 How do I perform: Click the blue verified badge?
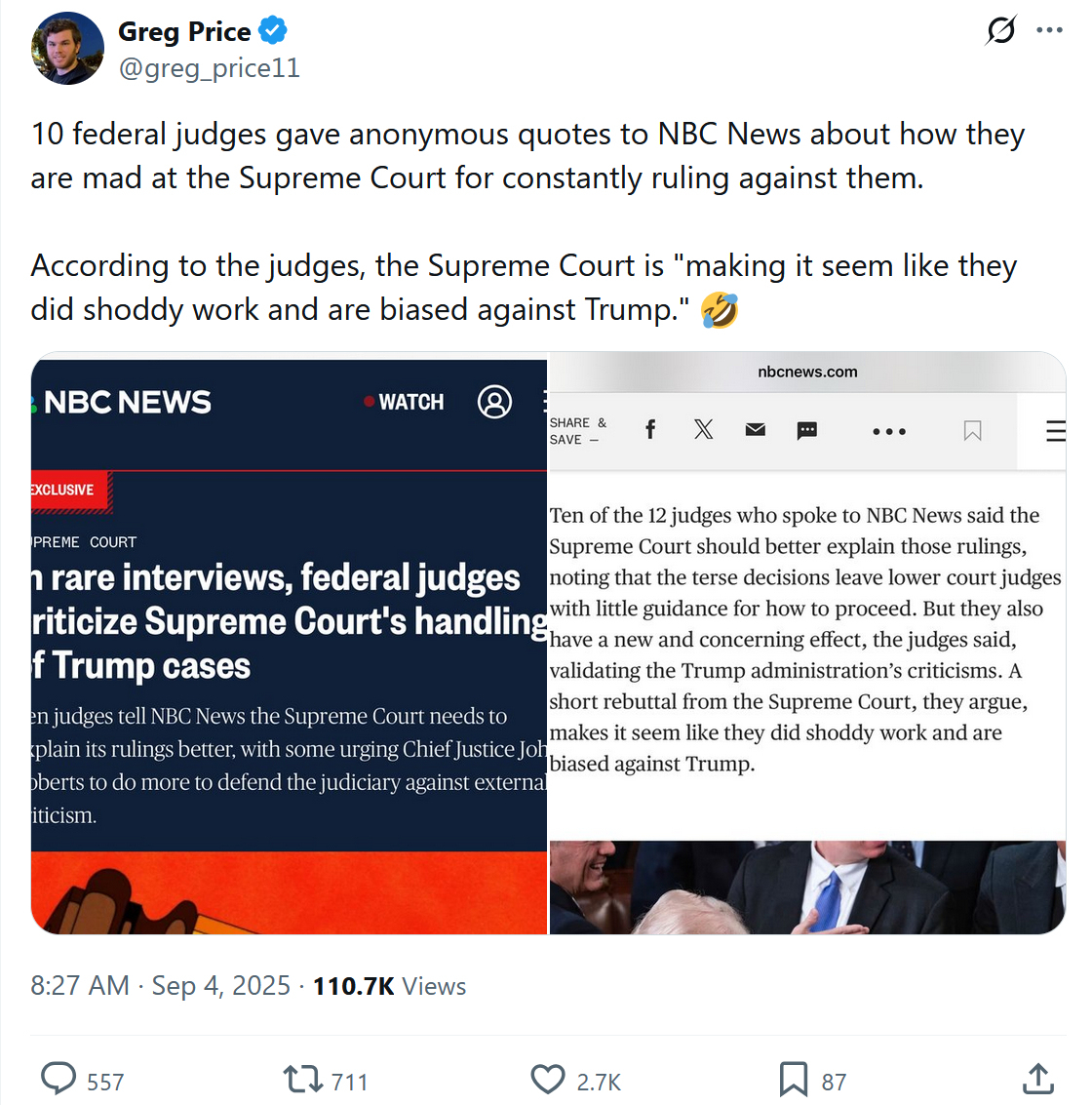[273, 31]
